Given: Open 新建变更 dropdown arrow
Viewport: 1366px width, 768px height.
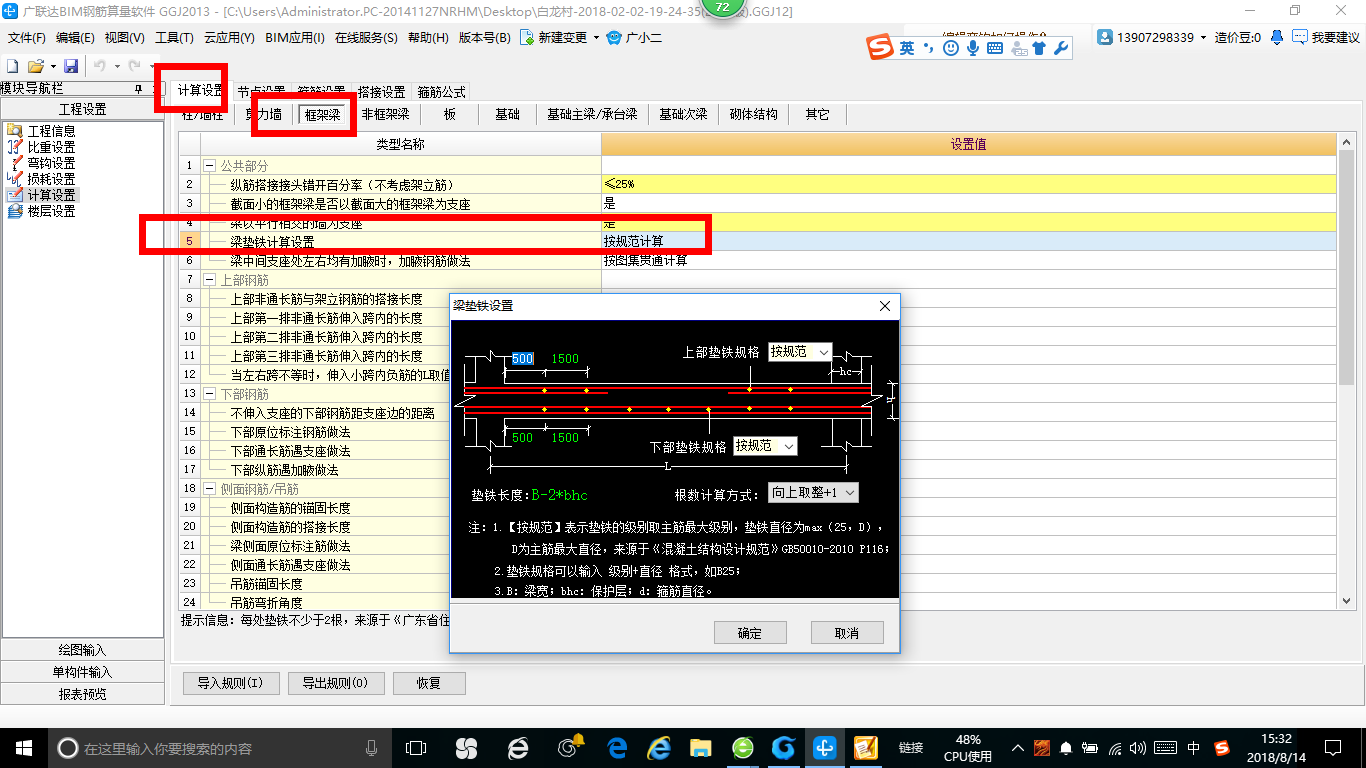Looking at the screenshot, I should coord(596,38).
